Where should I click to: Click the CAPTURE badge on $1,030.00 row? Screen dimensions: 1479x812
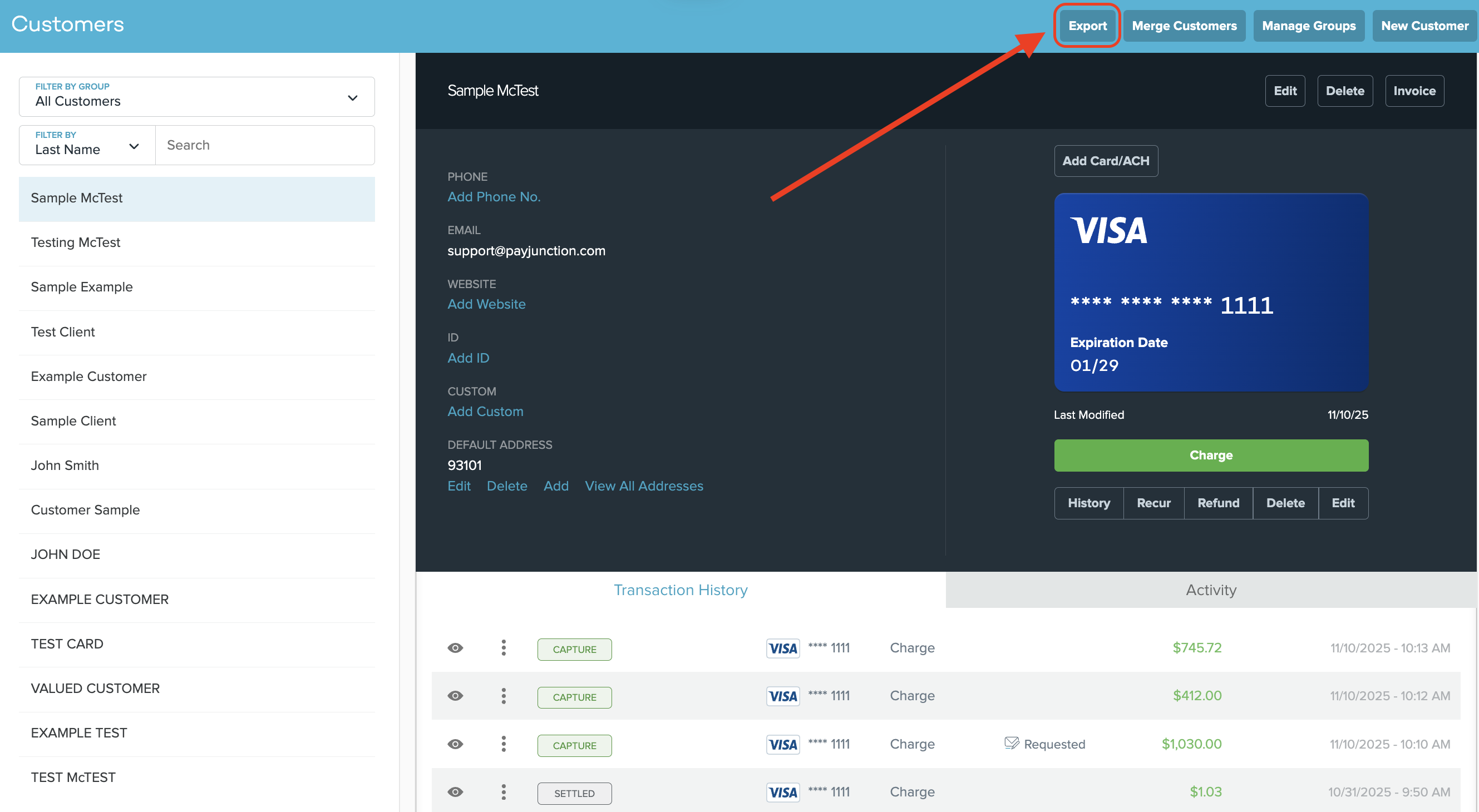(574, 745)
